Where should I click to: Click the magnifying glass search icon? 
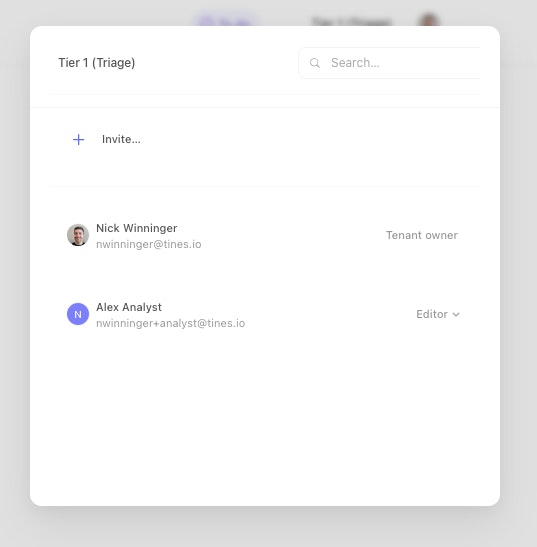[x=315, y=63]
